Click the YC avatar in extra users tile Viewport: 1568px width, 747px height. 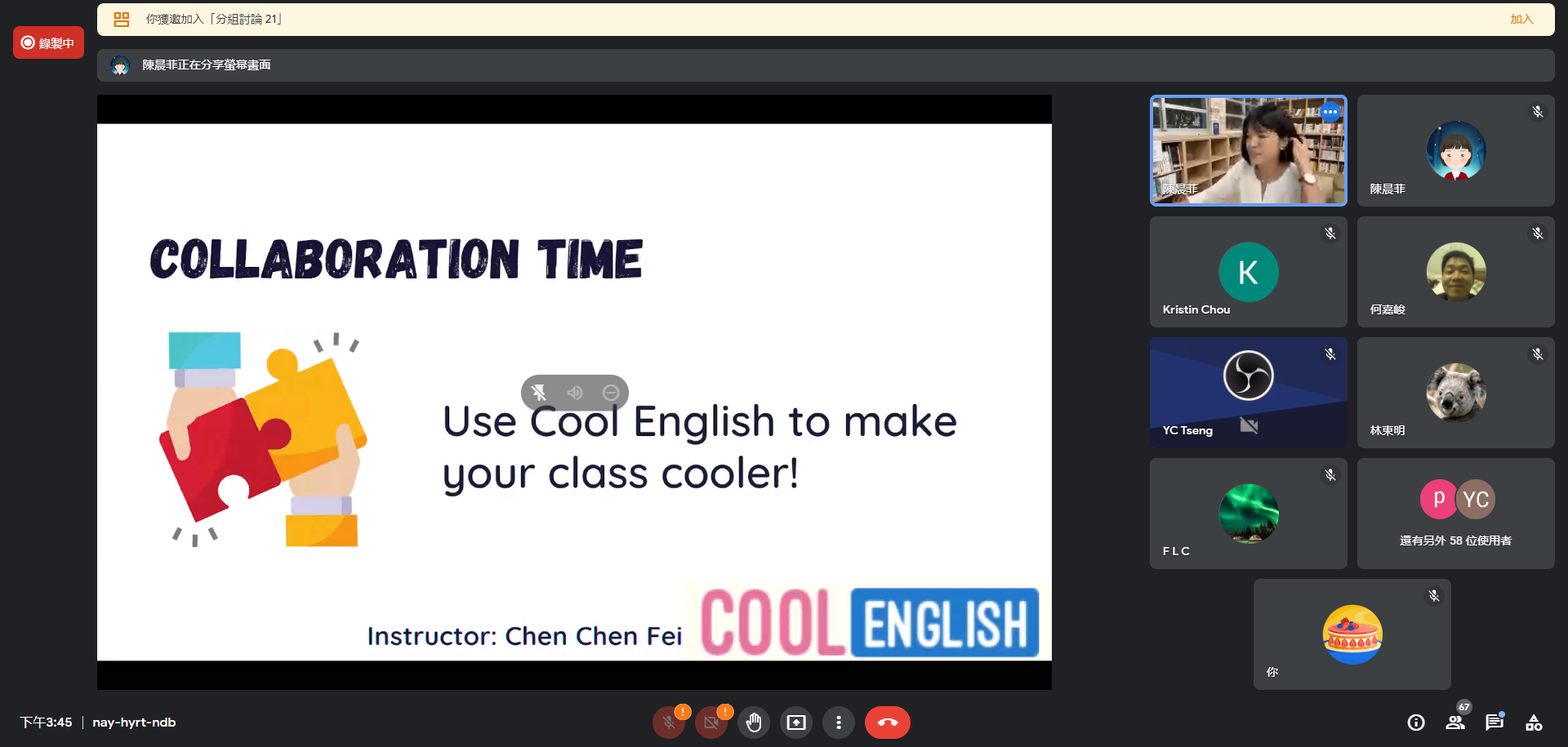point(1476,499)
